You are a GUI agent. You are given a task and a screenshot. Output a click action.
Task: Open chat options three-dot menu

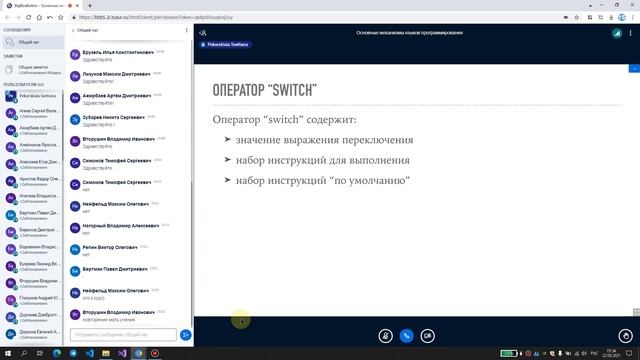pos(187,30)
